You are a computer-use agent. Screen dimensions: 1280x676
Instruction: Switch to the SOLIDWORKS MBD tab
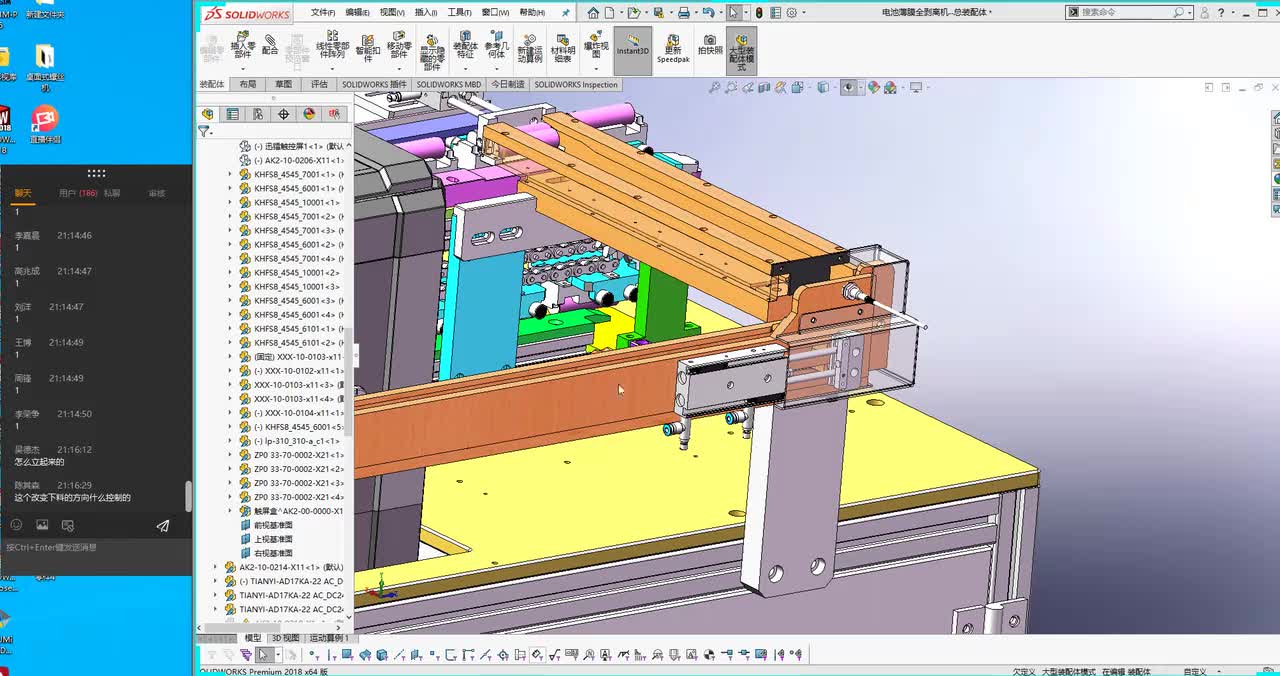pyautogui.click(x=448, y=85)
